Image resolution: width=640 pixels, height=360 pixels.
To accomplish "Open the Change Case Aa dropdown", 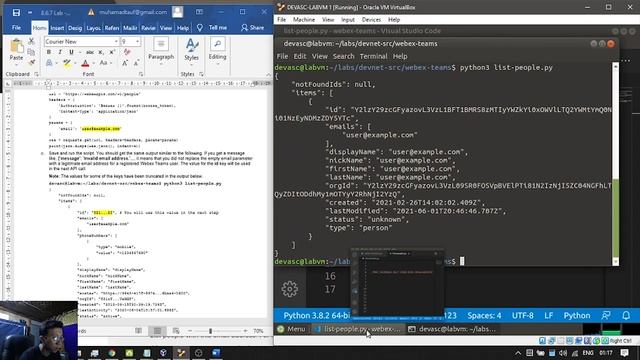I will click(105, 63).
